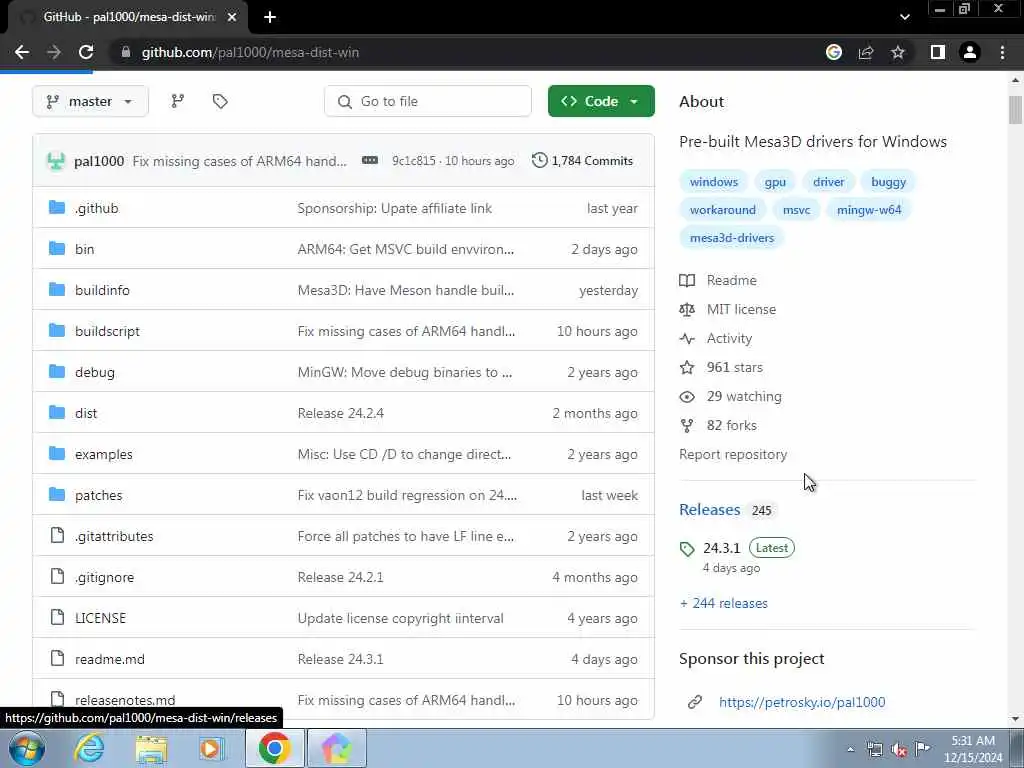View the 961 stars list
This screenshot has width=1024, height=768.
(721, 367)
